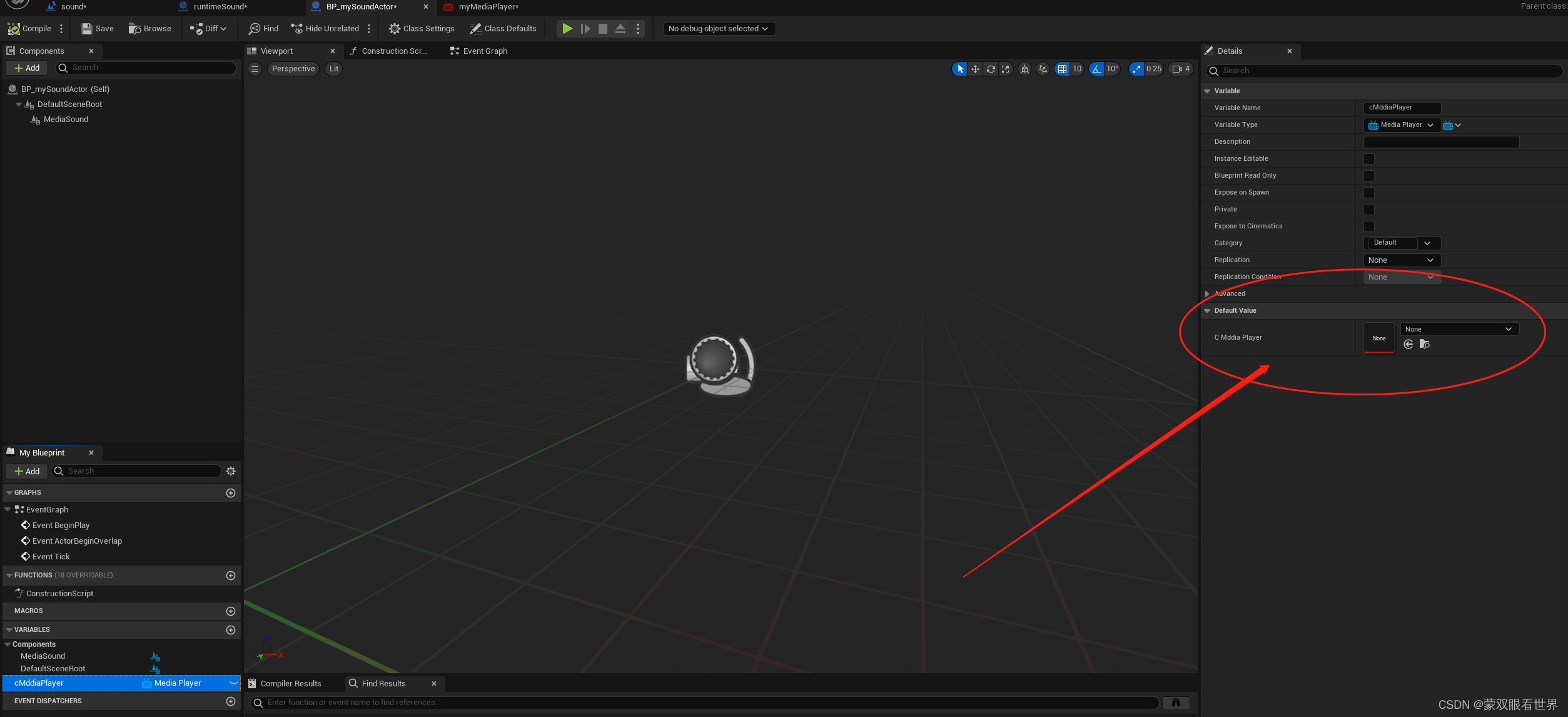Tick the Expose on Spawn checkbox
The width and height of the screenshot is (1568, 717).
(x=1369, y=193)
